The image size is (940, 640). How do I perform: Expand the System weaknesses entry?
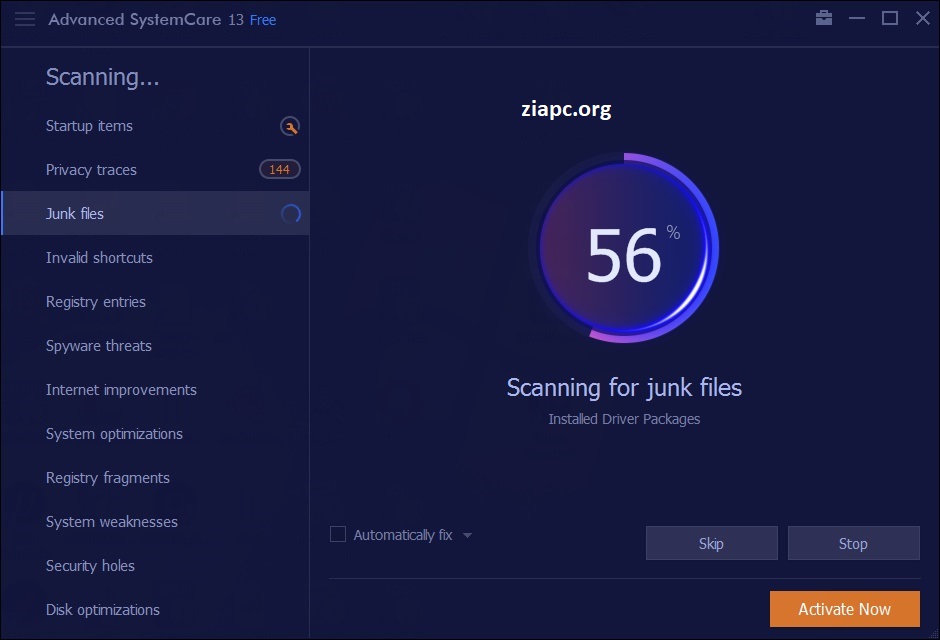pos(111,522)
